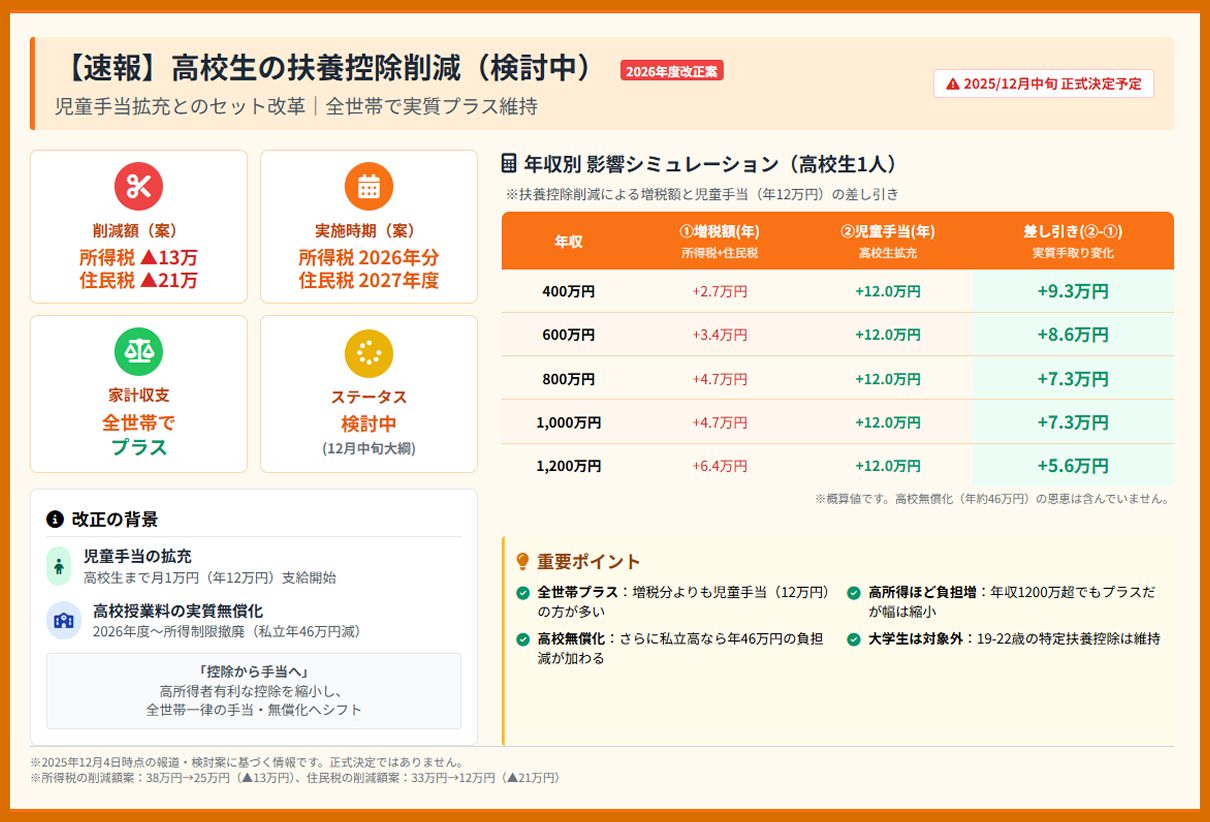Image resolution: width=1210 pixels, height=822 pixels.
Task: Click the 差し引き(②-①) column header
Action: [x=1072, y=241]
